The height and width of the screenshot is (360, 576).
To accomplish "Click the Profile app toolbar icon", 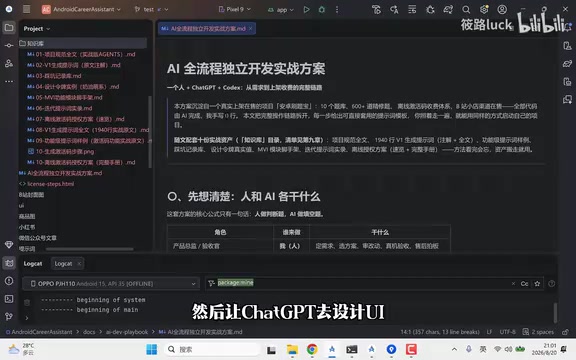I will click(376, 10).
